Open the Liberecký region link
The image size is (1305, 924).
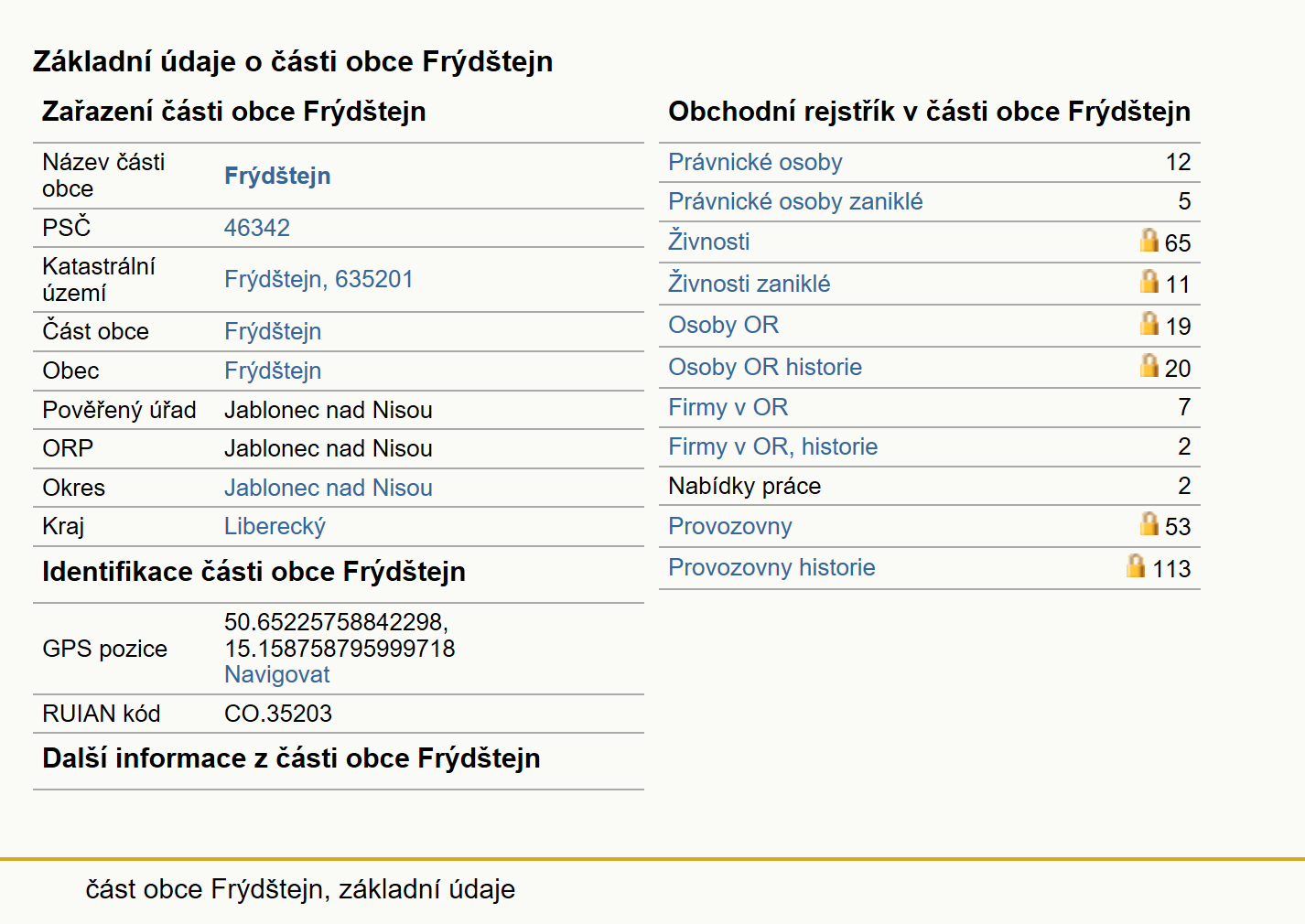click(275, 526)
